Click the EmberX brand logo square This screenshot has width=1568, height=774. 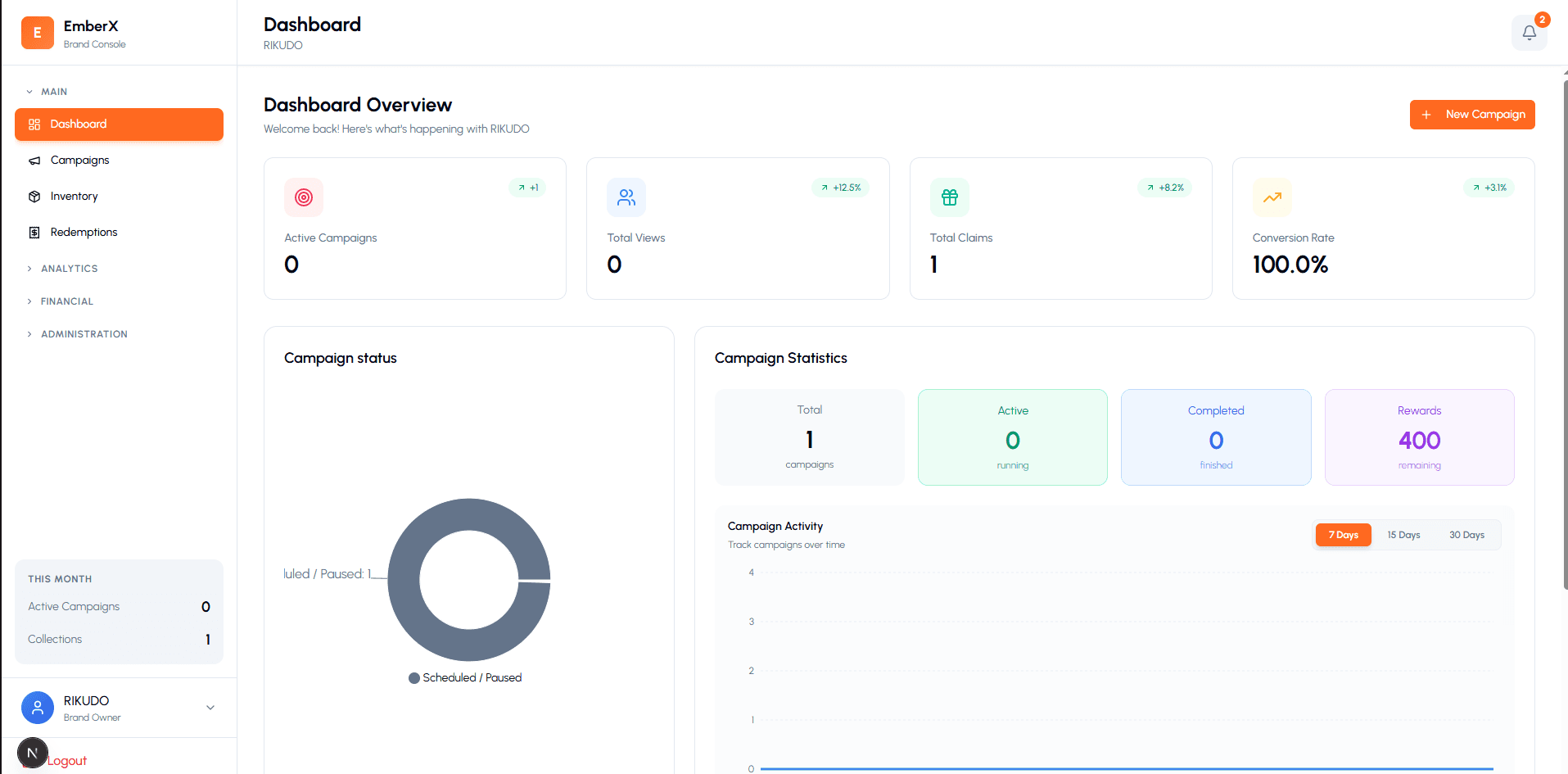[36, 33]
